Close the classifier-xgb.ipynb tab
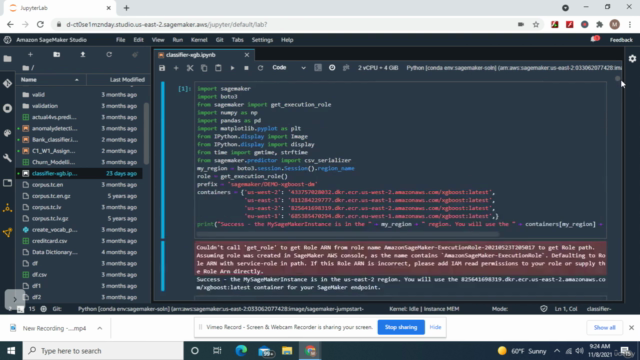 click(247, 55)
